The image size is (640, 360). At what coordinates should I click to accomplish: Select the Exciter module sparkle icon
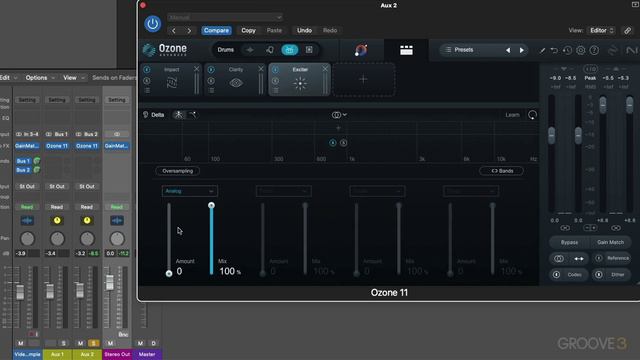(300, 83)
